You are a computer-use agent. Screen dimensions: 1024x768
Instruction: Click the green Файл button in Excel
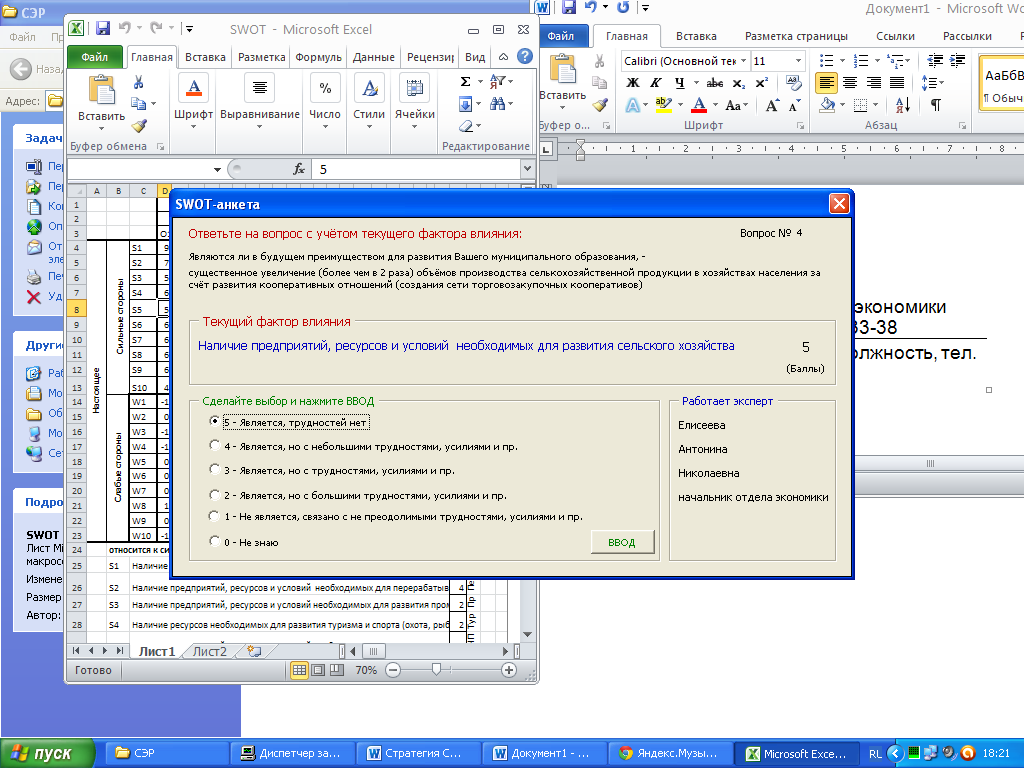95,57
